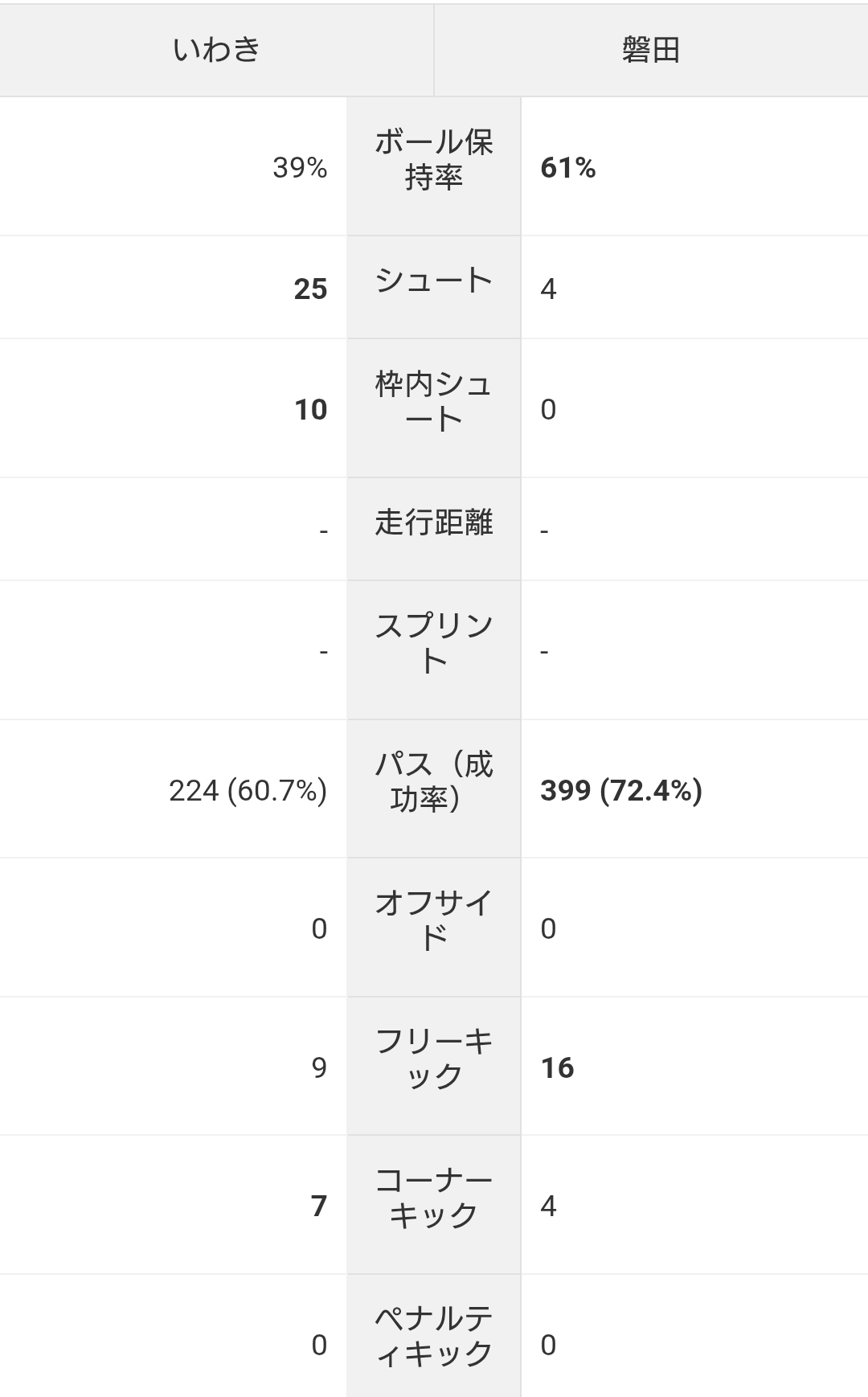
Task: Click the 399 (72.4%) pass value
Action: 621,791
